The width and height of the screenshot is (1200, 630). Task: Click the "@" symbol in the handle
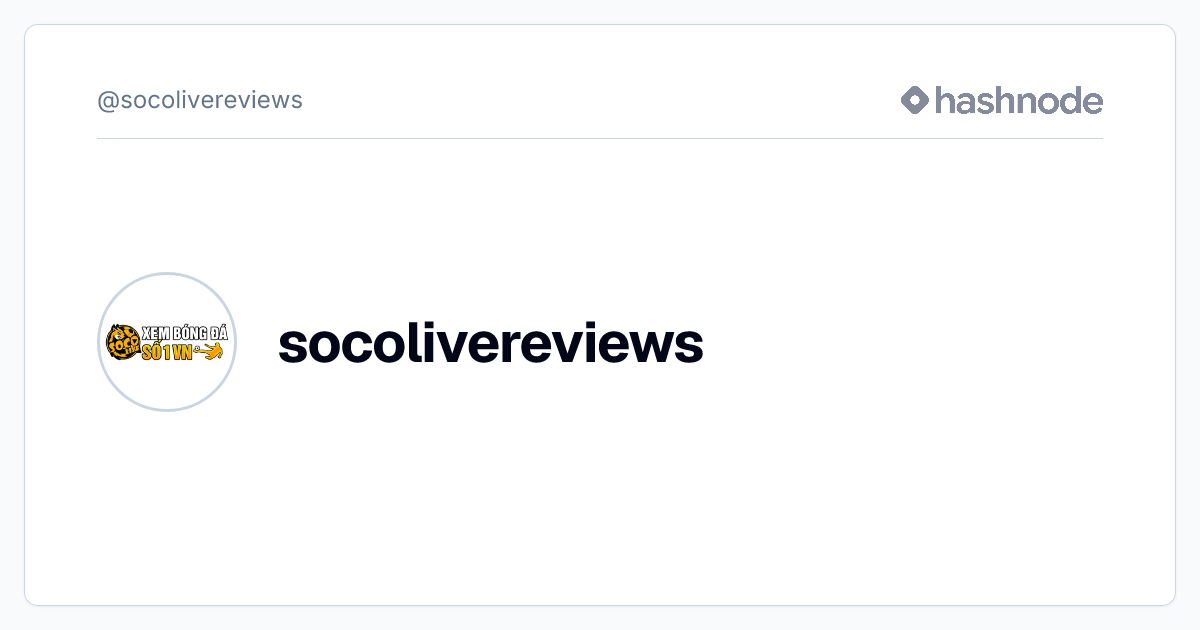click(108, 101)
